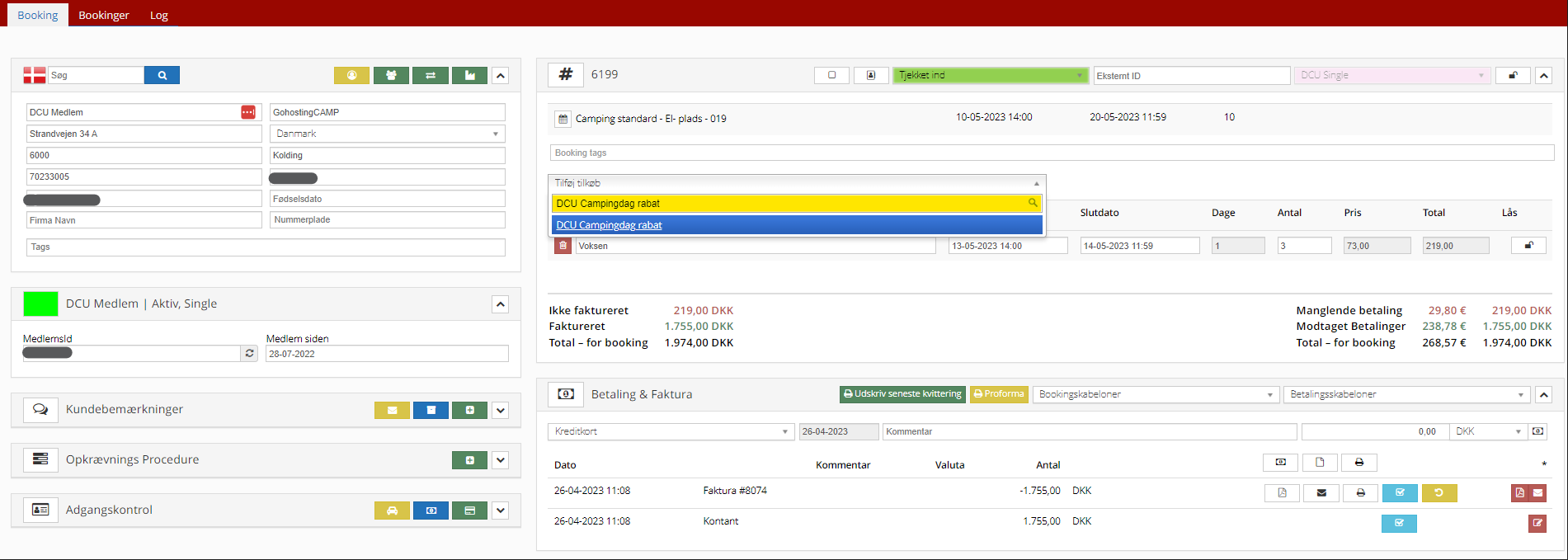
Task: Click the yellow undo icon on Faktura #8074
Action: [x=1439, y=492]
